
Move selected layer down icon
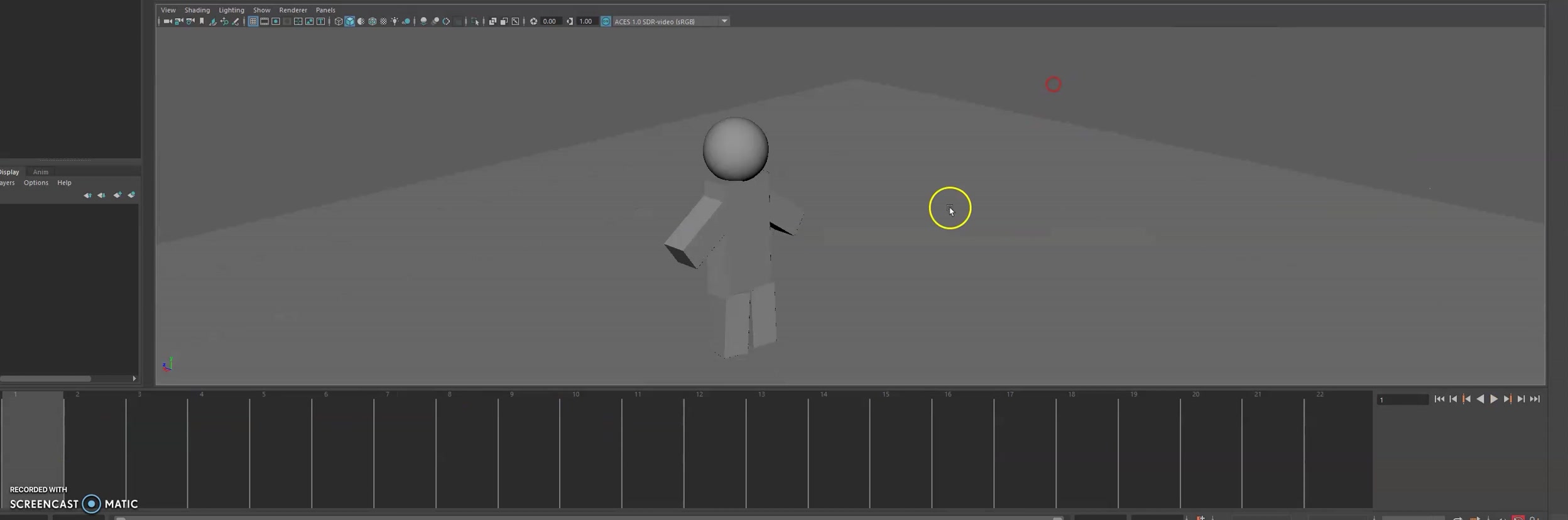101,195
